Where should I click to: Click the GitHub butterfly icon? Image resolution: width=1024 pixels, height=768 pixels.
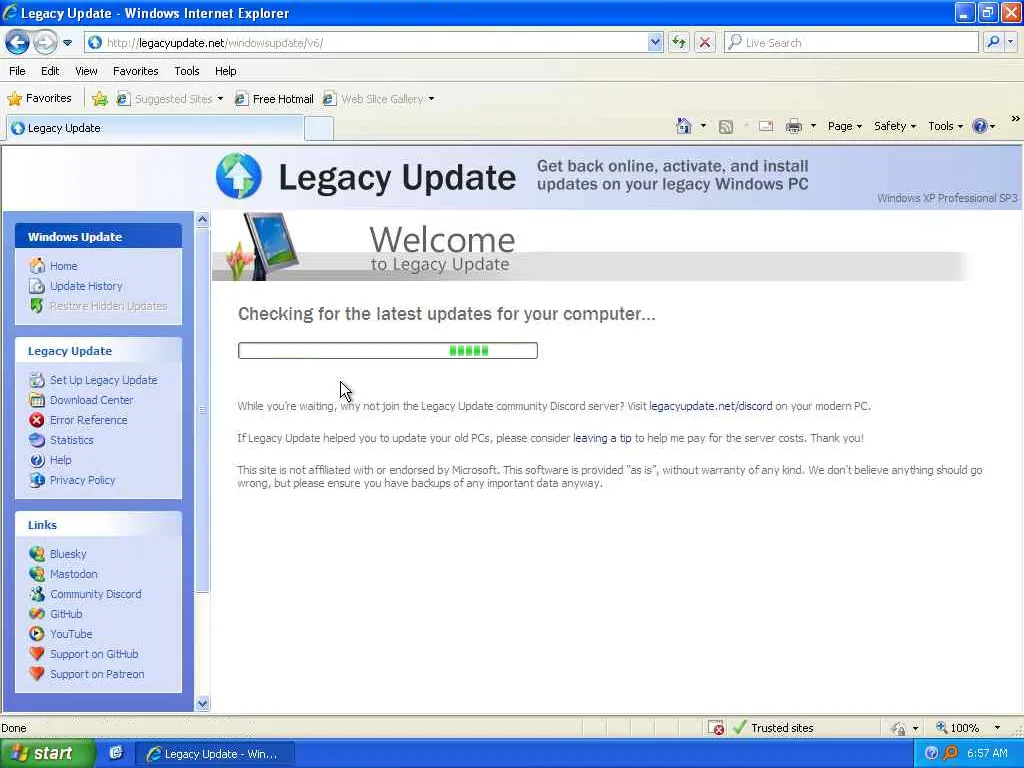pyautogui.click(x=37, y=614)
